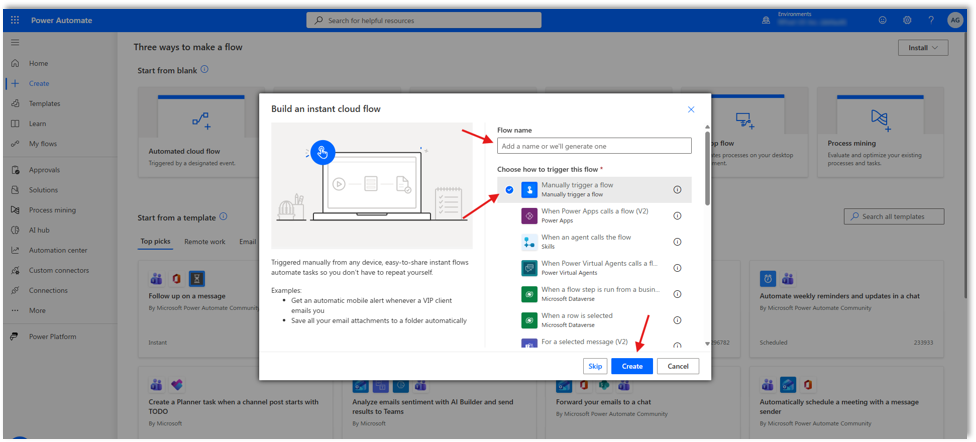Click the trigger list scrollbar

point(708,160)
